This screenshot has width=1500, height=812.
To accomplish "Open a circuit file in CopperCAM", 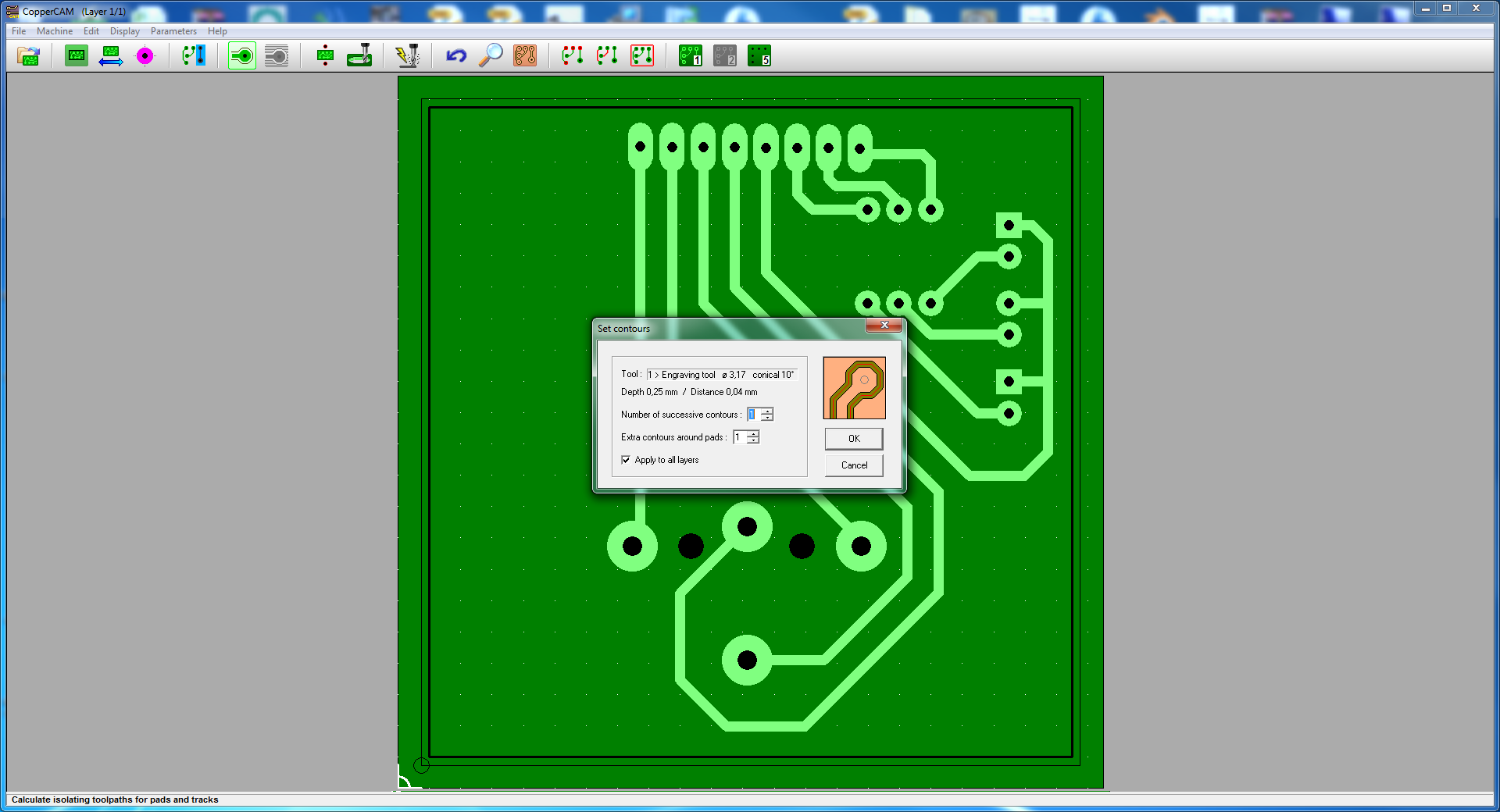I will [28, 55].
